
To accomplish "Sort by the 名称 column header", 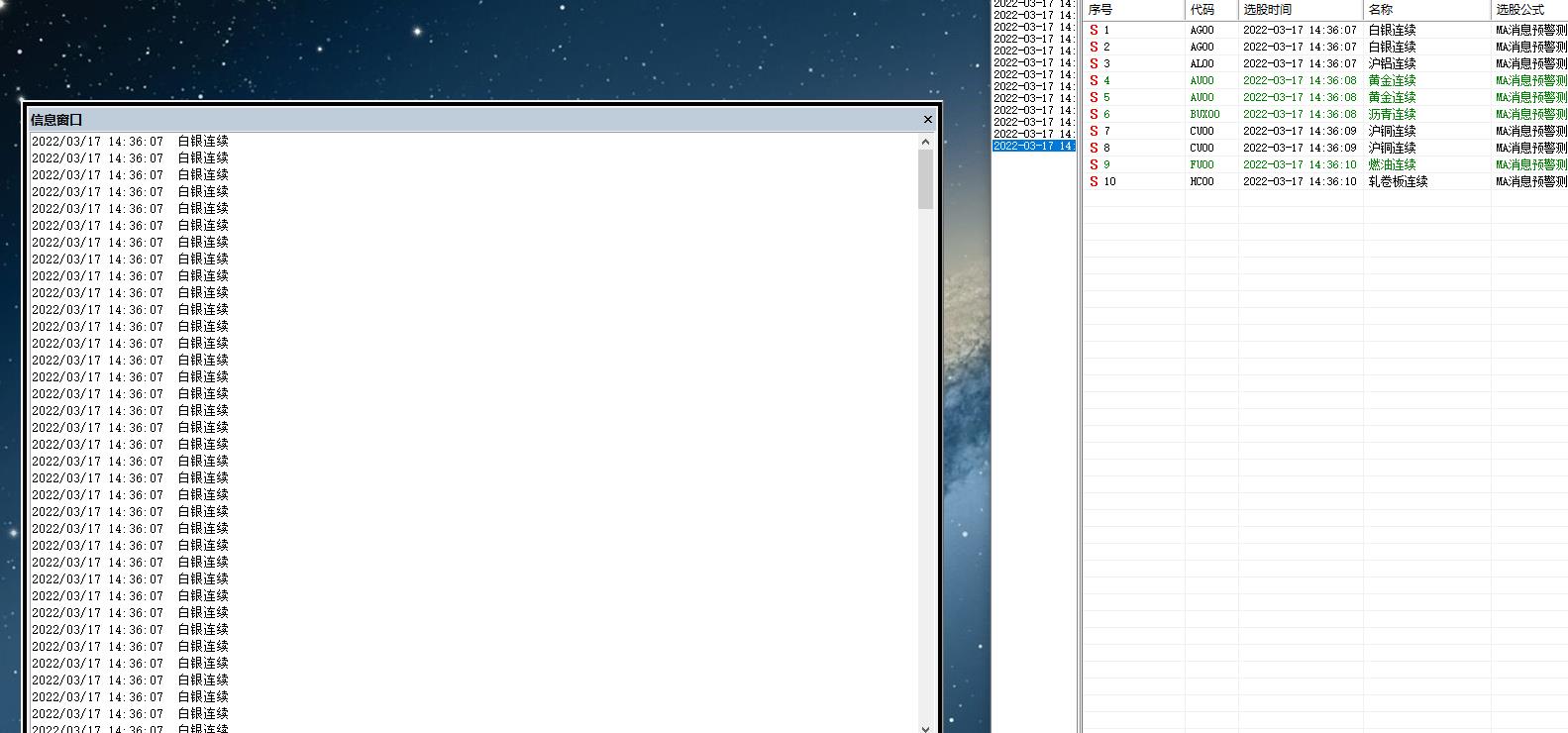I will 1426,9.
